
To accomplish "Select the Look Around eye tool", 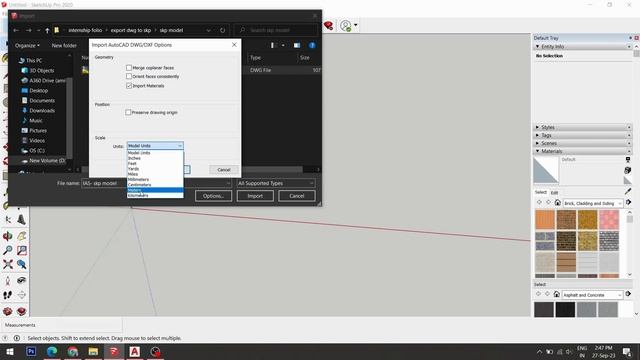I will (22, 280).
